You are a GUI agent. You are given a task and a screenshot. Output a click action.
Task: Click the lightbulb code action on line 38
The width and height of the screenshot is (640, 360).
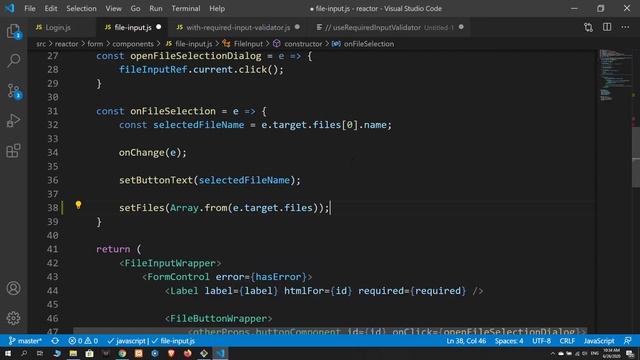point(78,205)
